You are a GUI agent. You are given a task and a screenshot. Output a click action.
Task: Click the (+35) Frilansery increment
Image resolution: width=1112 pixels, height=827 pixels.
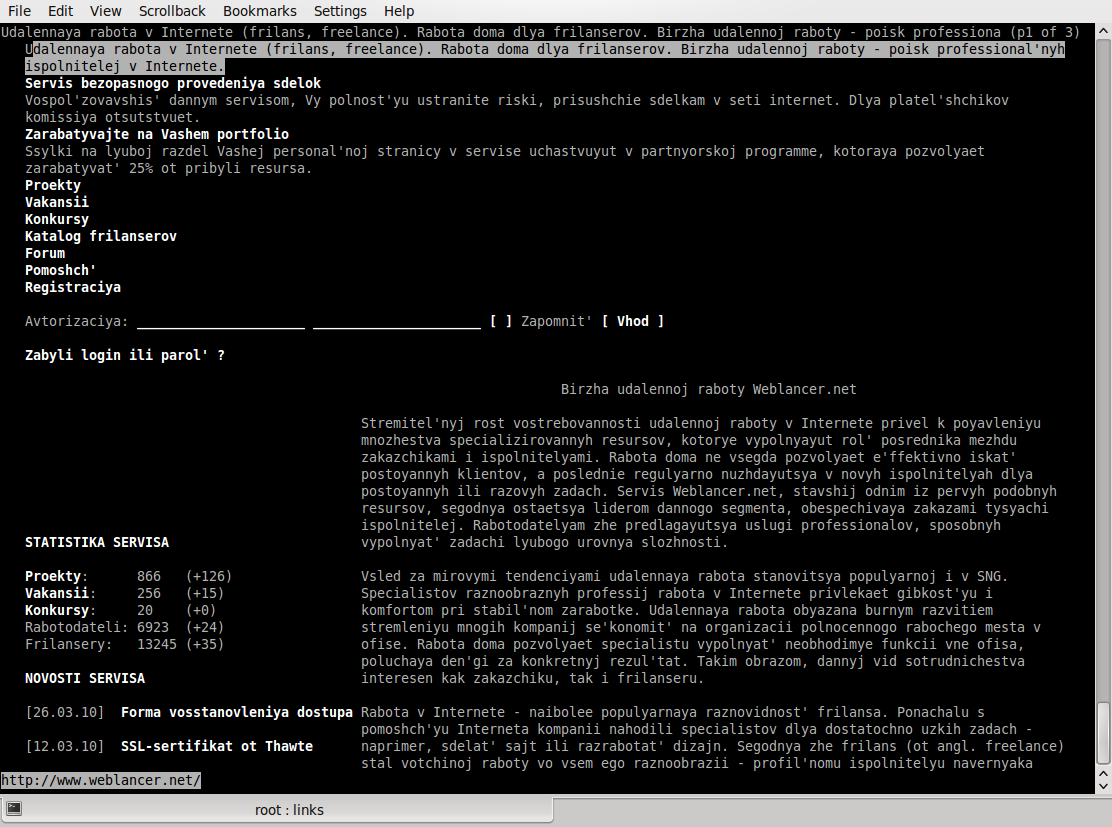205,645
